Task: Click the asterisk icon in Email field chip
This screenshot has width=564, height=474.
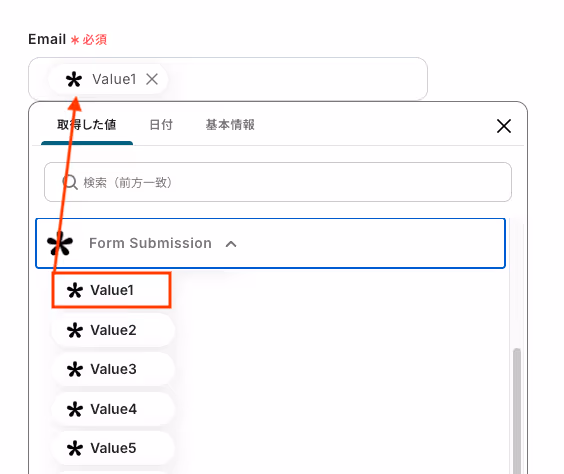Action: point(74,79)
